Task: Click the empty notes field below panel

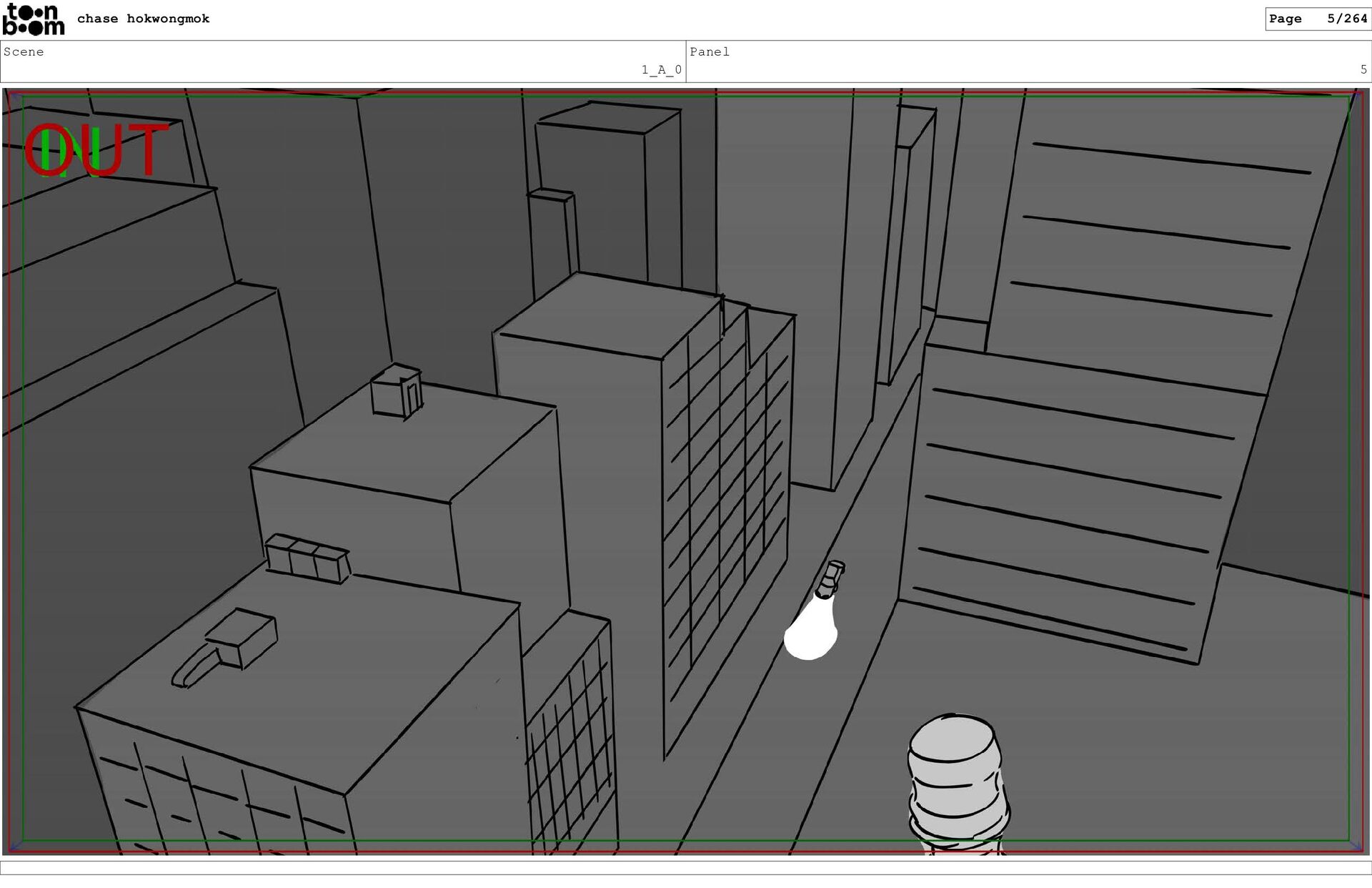Action: [686, 867]
